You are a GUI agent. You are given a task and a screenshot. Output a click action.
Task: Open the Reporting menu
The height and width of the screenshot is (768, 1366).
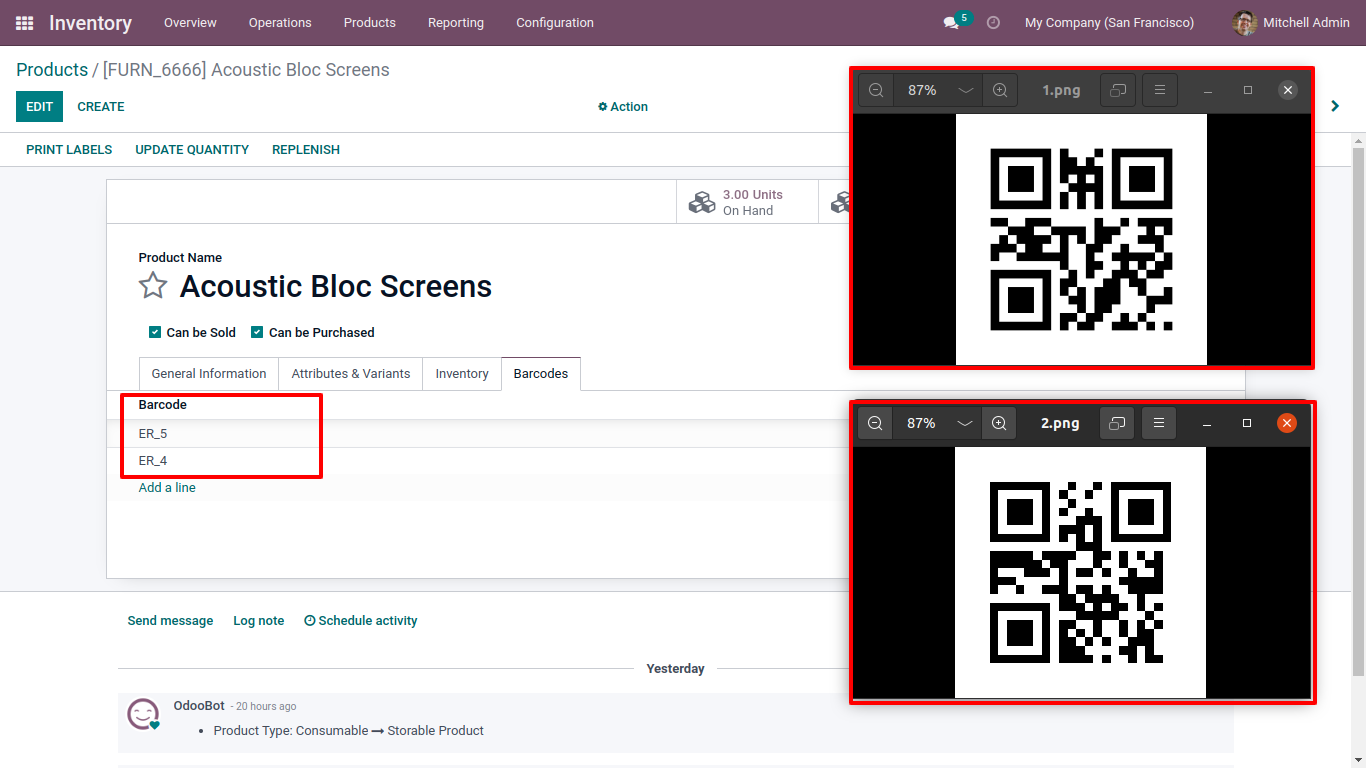coord(456,22)
